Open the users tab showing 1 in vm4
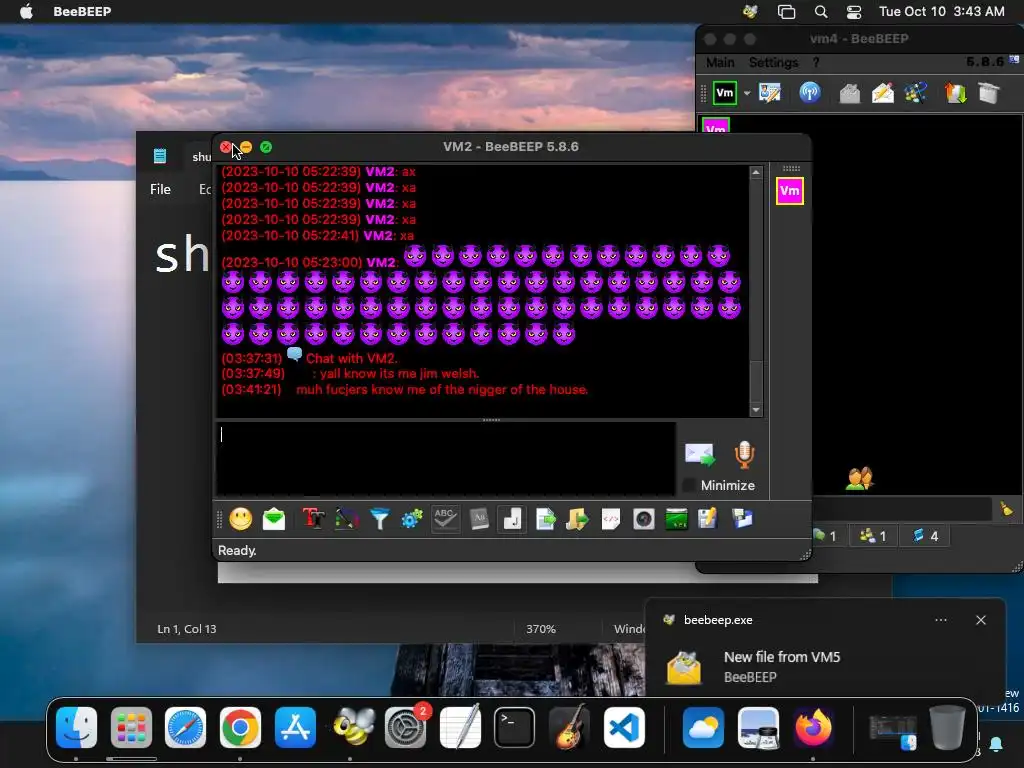The width and height of the screenshot is (1024, 768). [x=873, y=536]
